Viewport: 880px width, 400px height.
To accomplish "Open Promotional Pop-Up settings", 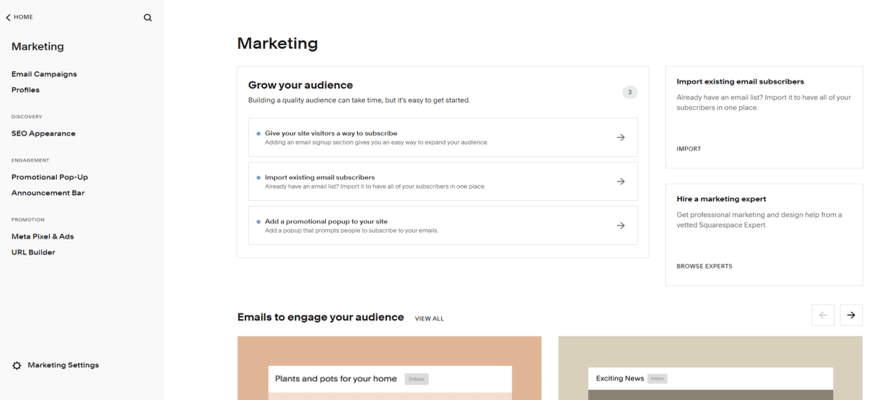I will click(x=49, y=177).
